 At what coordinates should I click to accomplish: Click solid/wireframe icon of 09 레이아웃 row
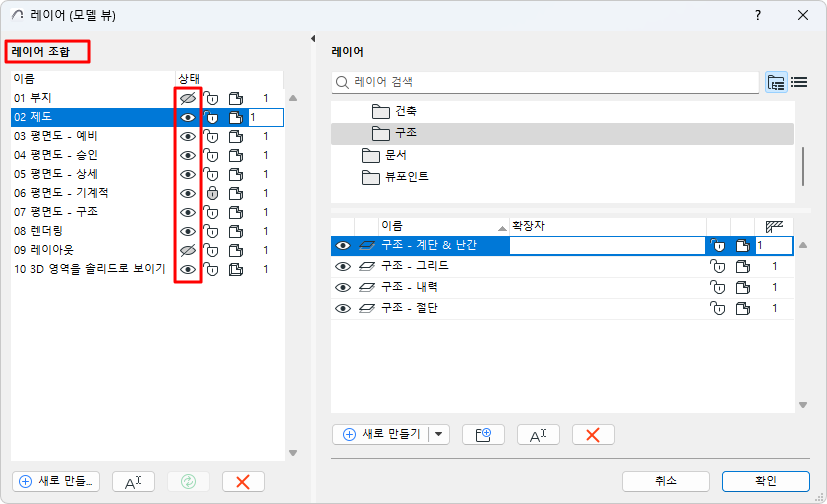[x=236, y=250]
